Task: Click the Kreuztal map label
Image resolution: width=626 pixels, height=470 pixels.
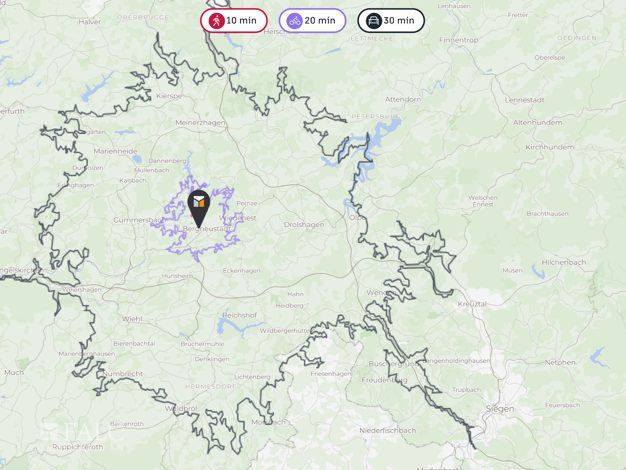Action: click(472, 304)
